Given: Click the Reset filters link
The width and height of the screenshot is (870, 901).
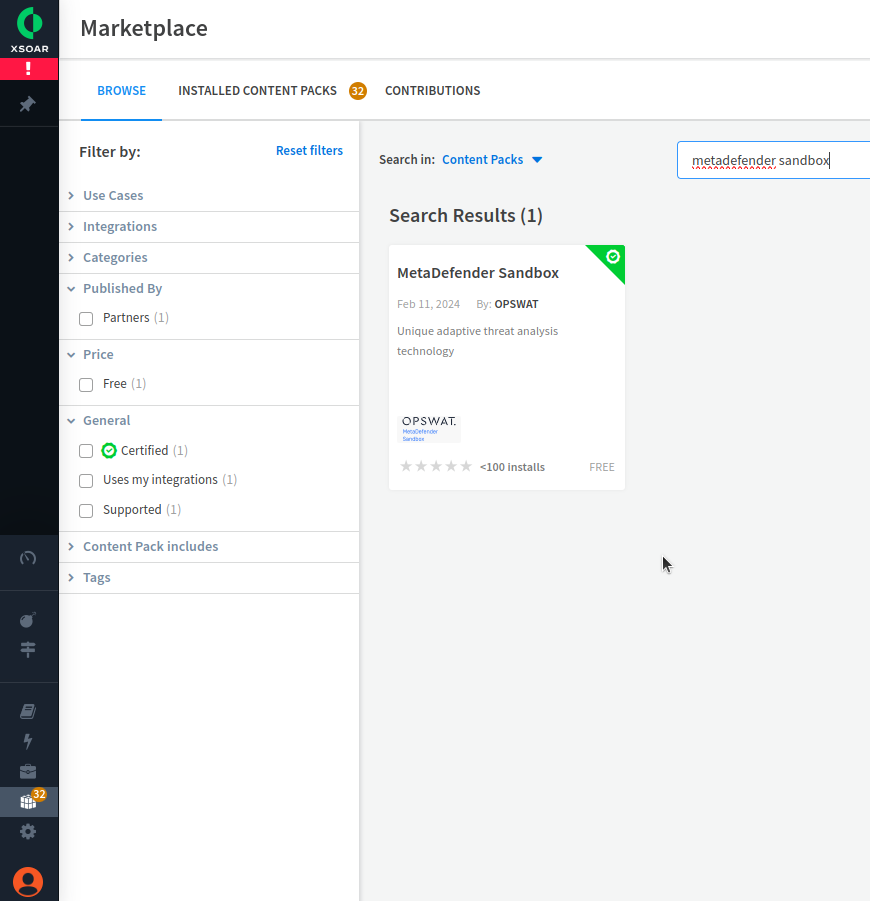Looking at the screenshot, I should tap(309, 151).
